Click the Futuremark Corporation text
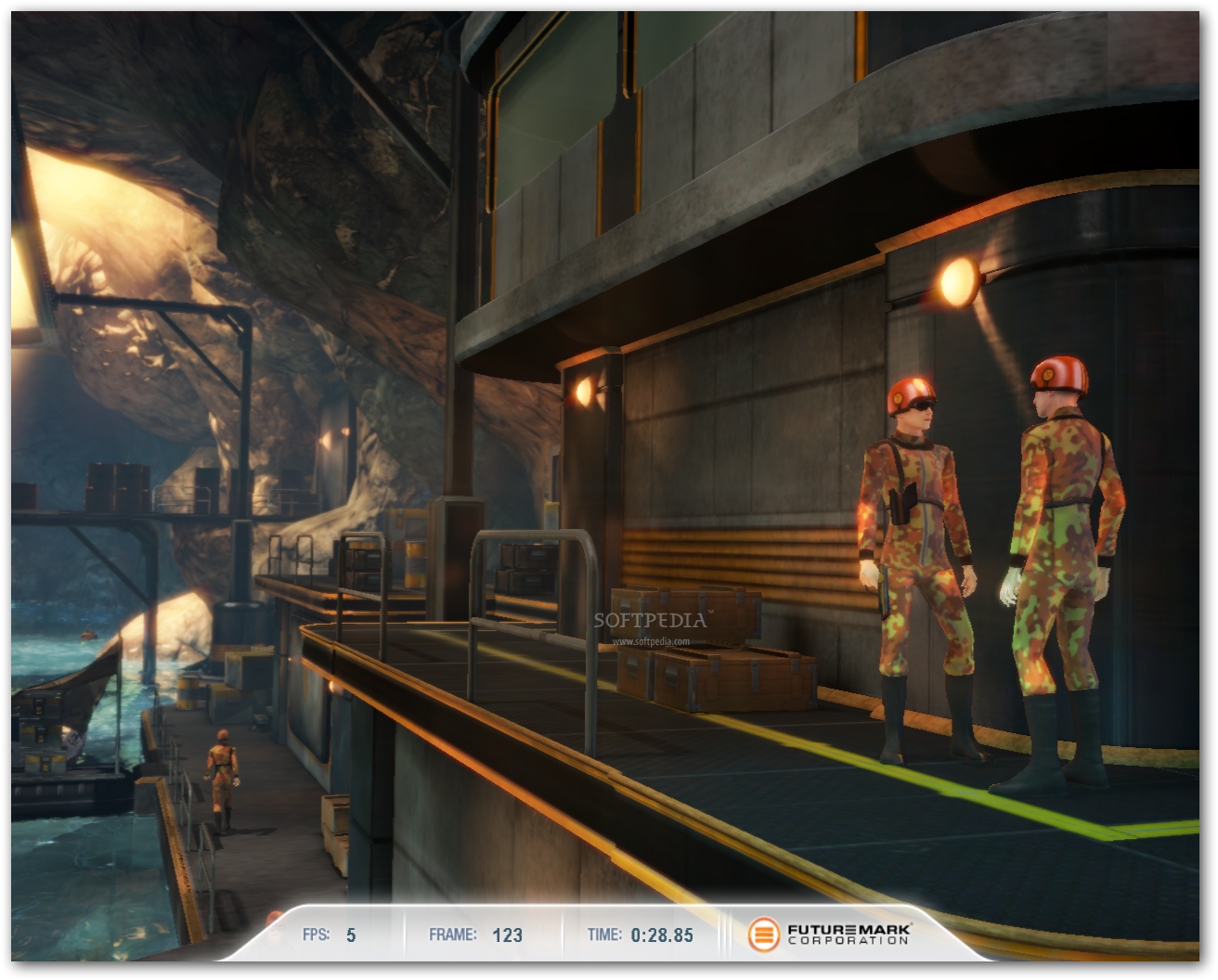The width and height of the screenshot is (1218, 980). click(x=849, y=934)
